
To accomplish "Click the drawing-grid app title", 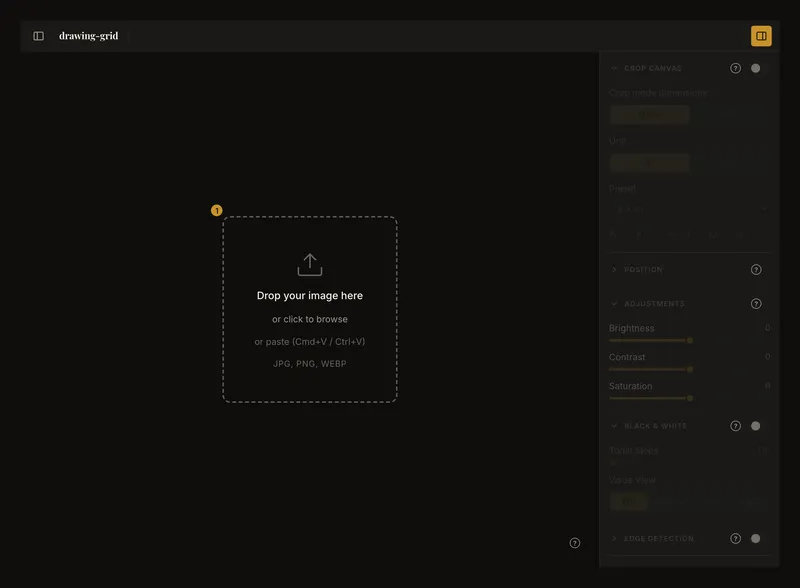I will (88, 36).
